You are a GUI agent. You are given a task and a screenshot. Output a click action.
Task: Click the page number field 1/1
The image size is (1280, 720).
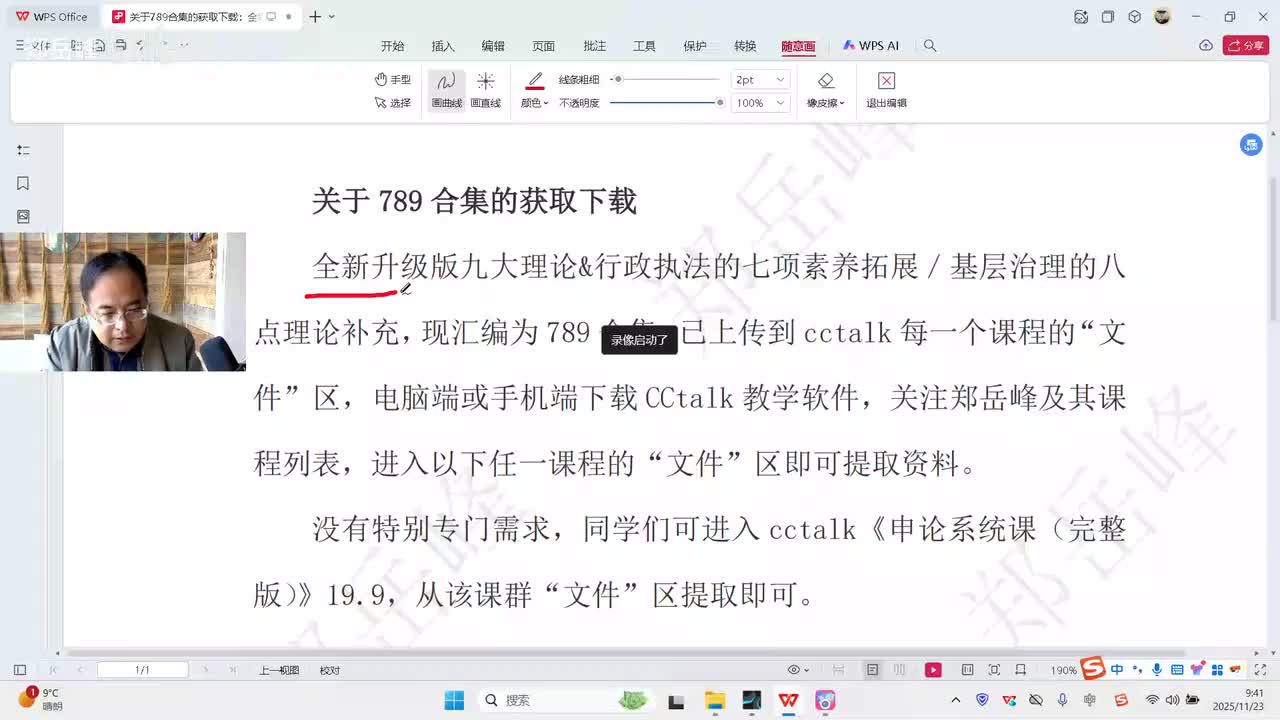pos(142,670)
